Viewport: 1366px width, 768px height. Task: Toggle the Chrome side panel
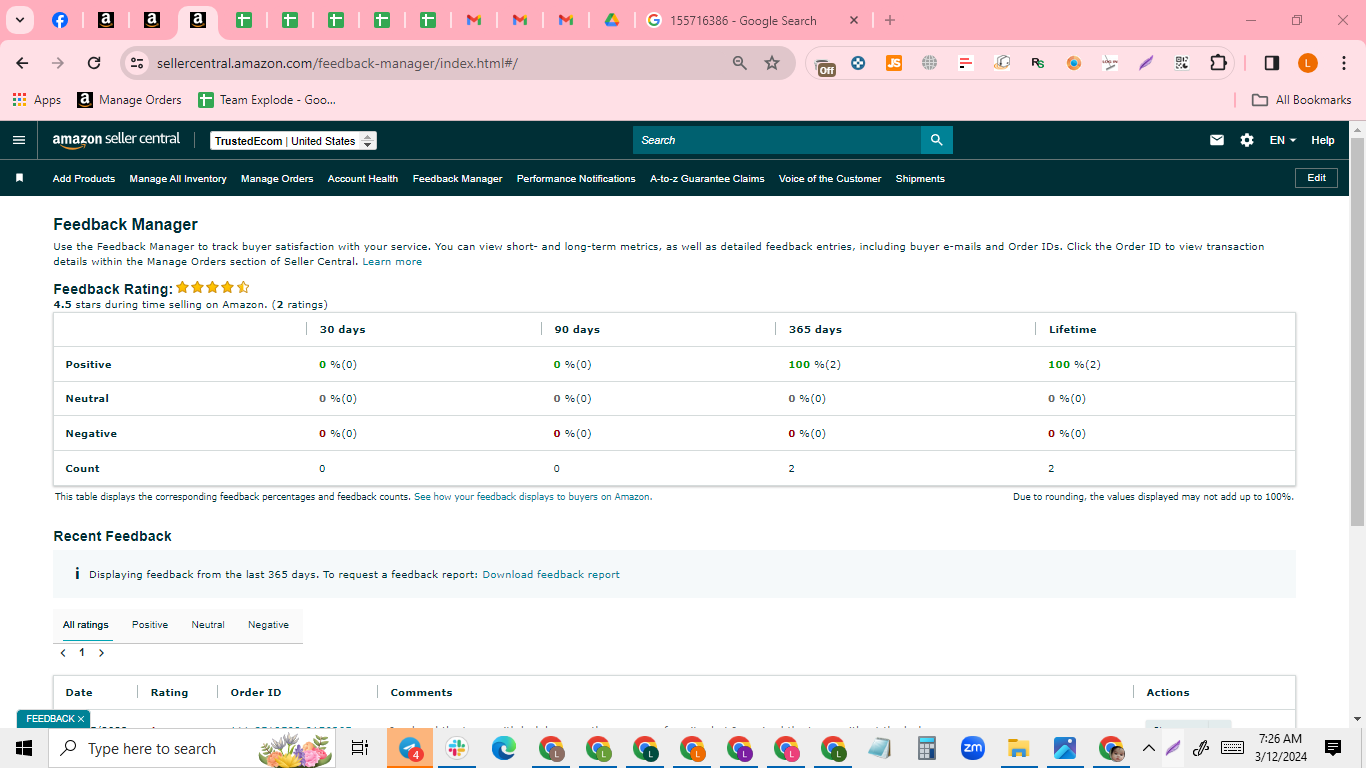click(x=1272, y=63)
